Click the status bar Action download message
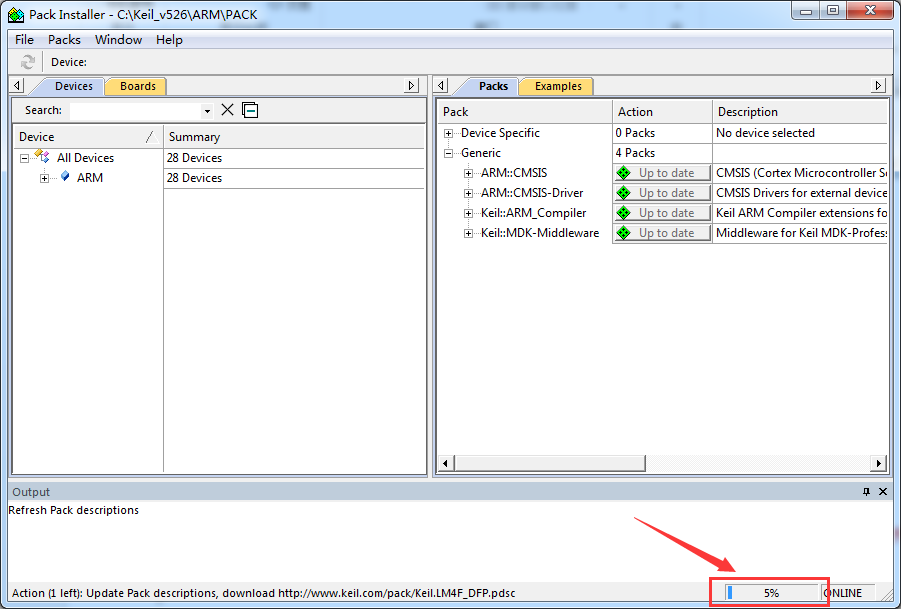This screenshot has height=609, width=901. pos(264,593)
